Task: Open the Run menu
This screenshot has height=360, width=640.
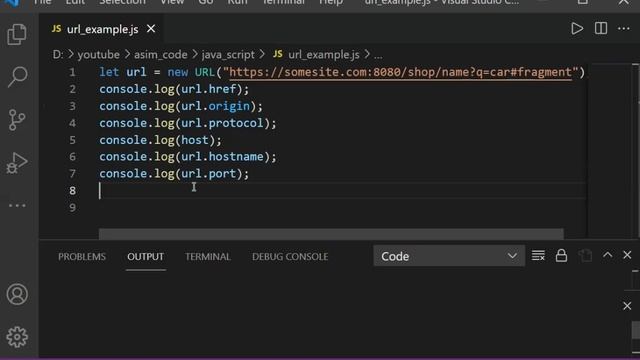Action: tap(237, 2)
